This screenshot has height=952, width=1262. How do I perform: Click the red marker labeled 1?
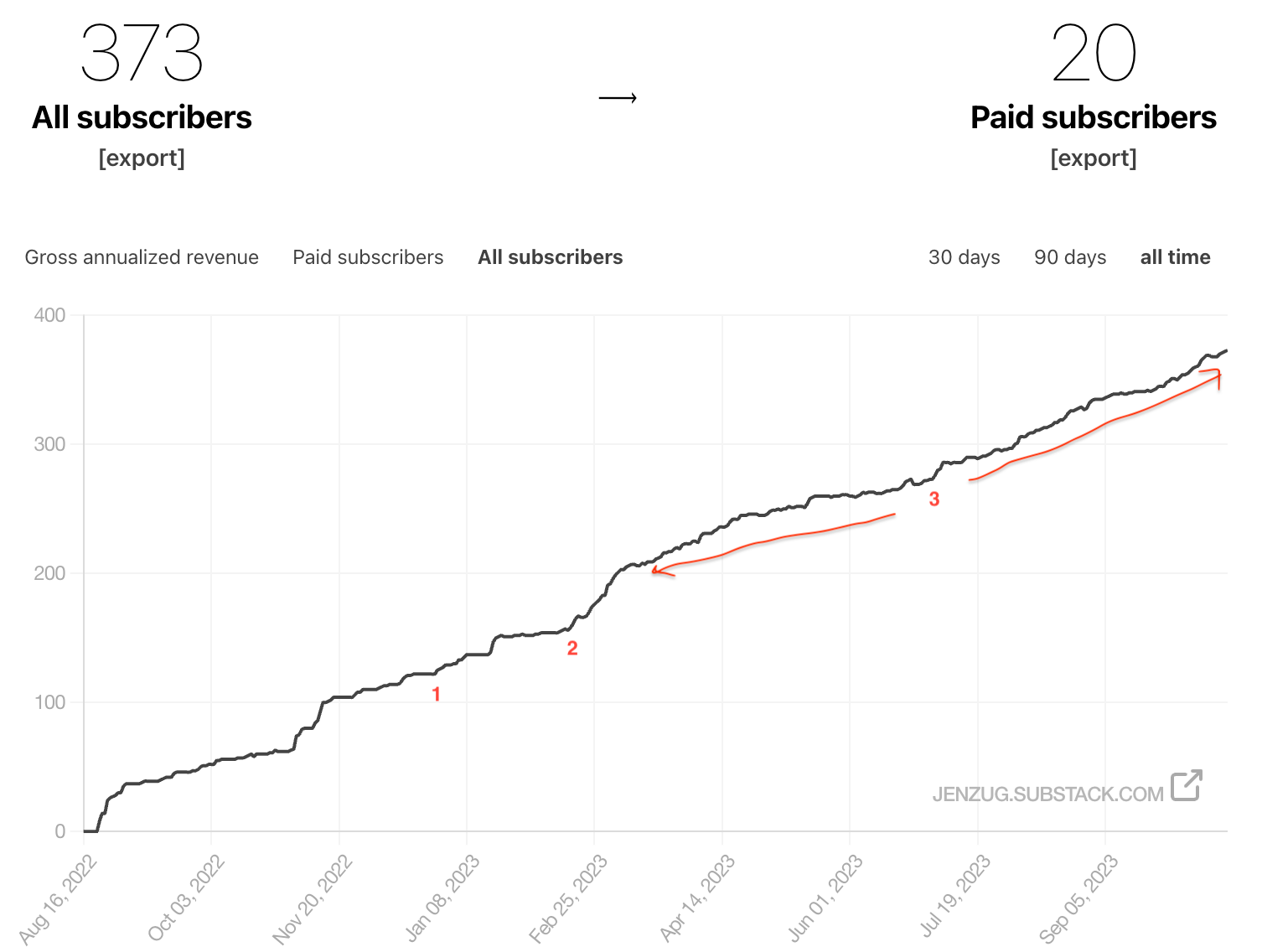pyautogui.click(x=436, y=694)
